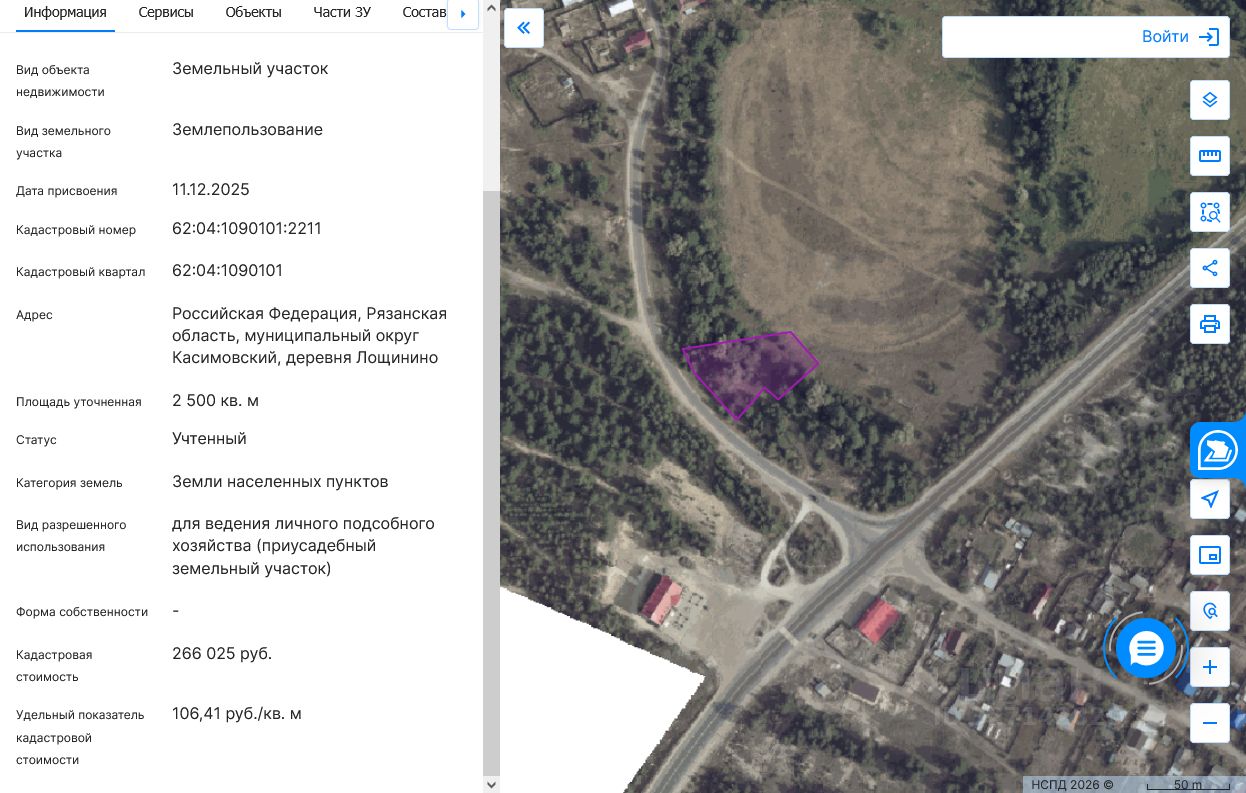Open the Объекты tab
1246x793 pixels.
254,13
